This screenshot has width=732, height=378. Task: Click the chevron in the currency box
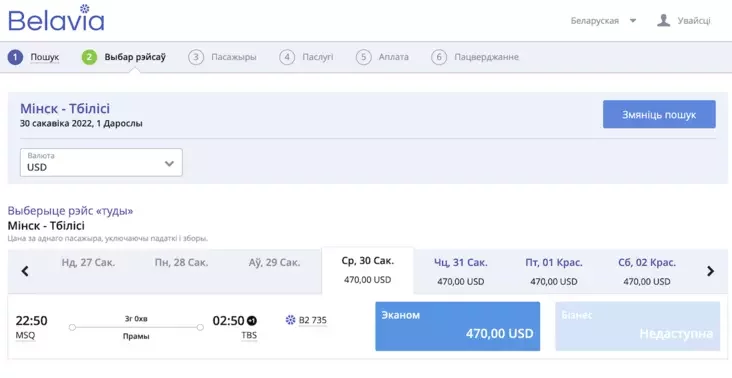pyautogui.click(x=169, y=164)
